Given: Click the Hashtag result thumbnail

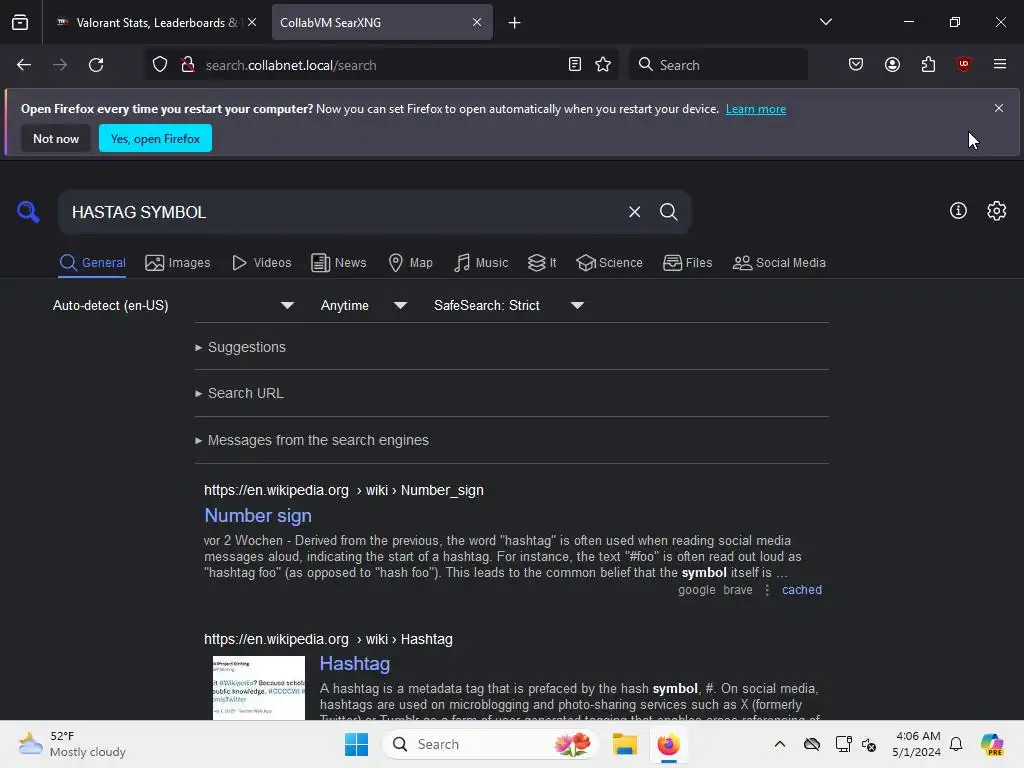Looking at the screenshot, I should coord(259,688).
